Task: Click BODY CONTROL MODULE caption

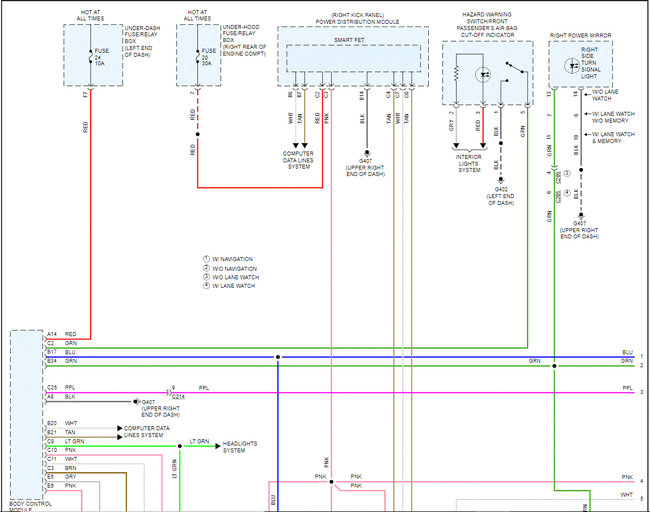Action: [30, 507]
